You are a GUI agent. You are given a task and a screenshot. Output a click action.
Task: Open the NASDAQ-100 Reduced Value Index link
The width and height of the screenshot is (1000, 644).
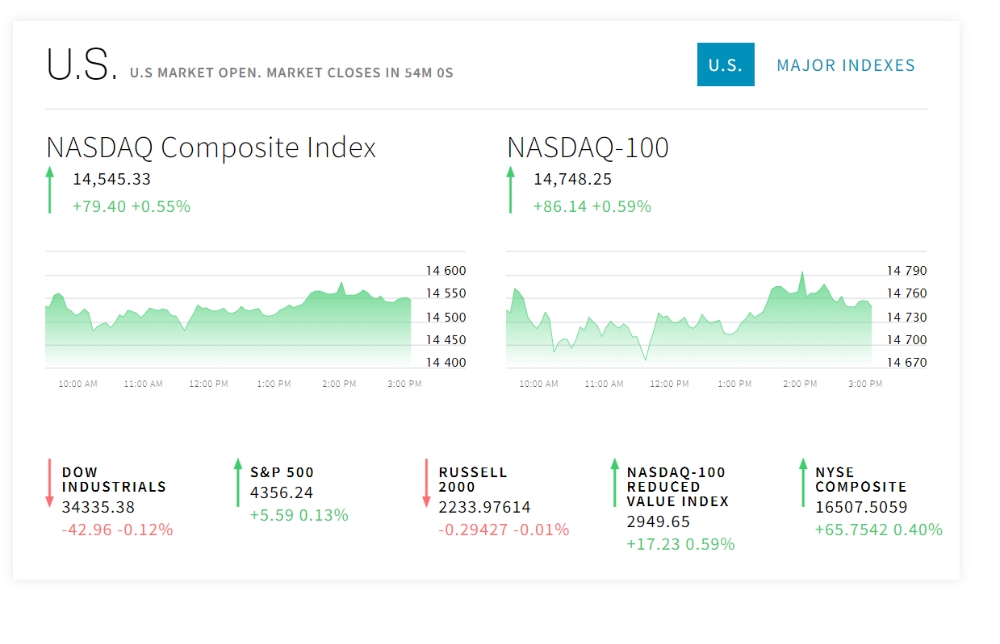point(677,487)
